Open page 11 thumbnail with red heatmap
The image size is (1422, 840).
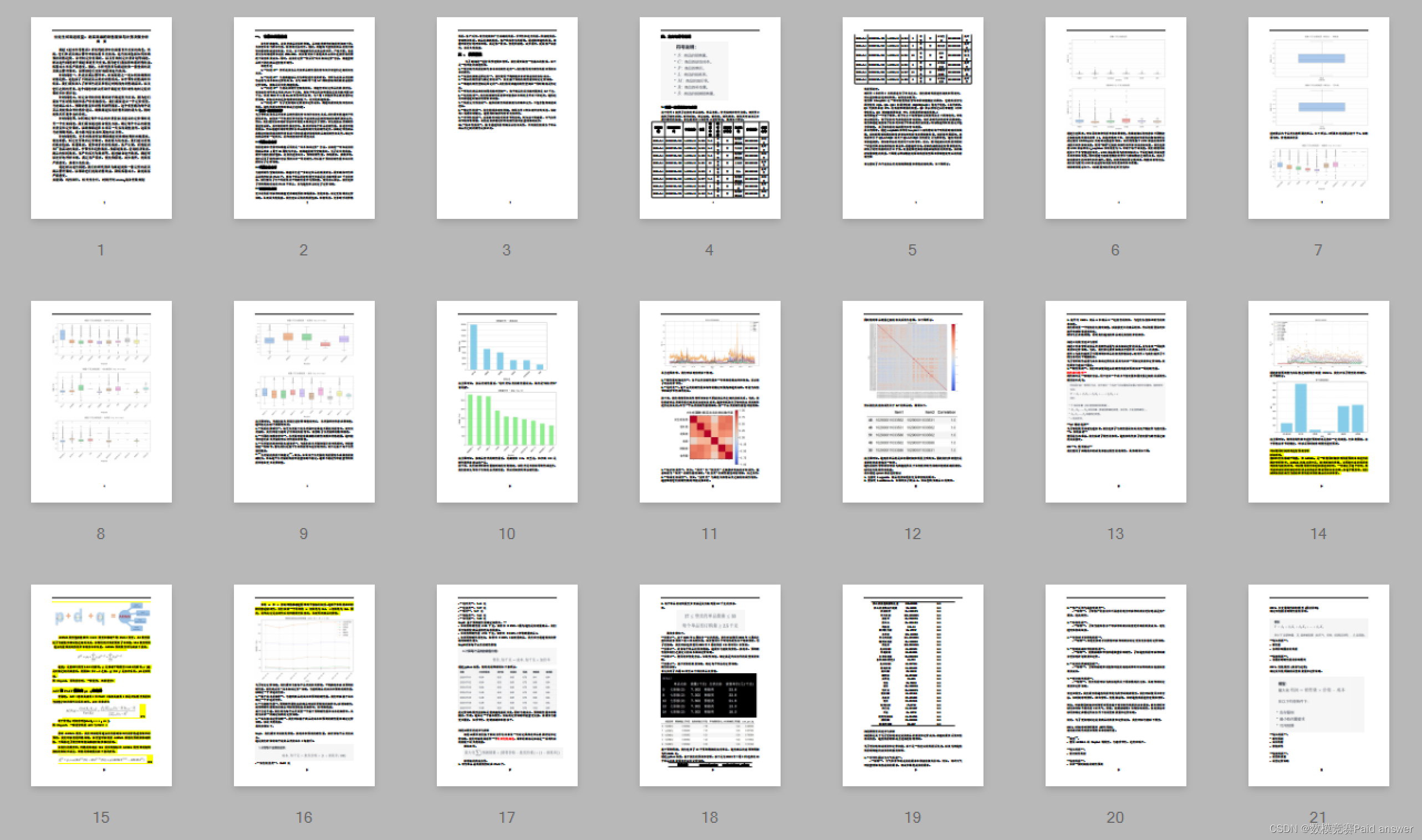coord(710,401)
